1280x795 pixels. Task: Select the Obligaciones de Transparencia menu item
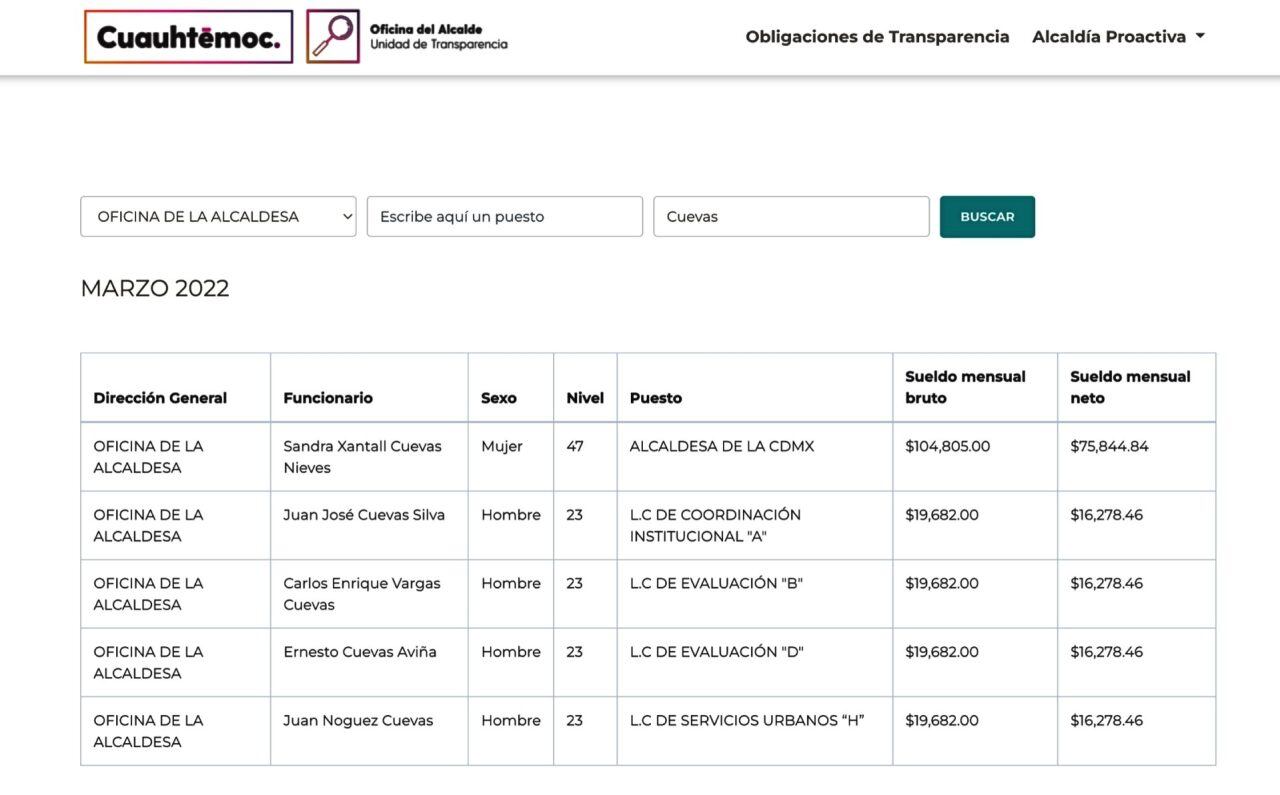pos(877,36)
